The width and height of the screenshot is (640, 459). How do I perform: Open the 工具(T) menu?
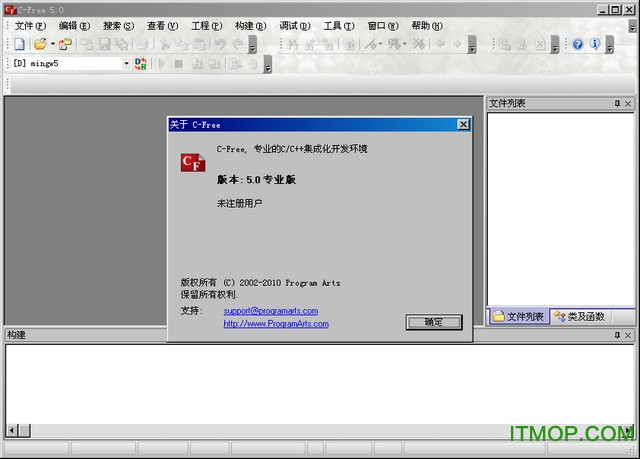(x=339, y=26)
